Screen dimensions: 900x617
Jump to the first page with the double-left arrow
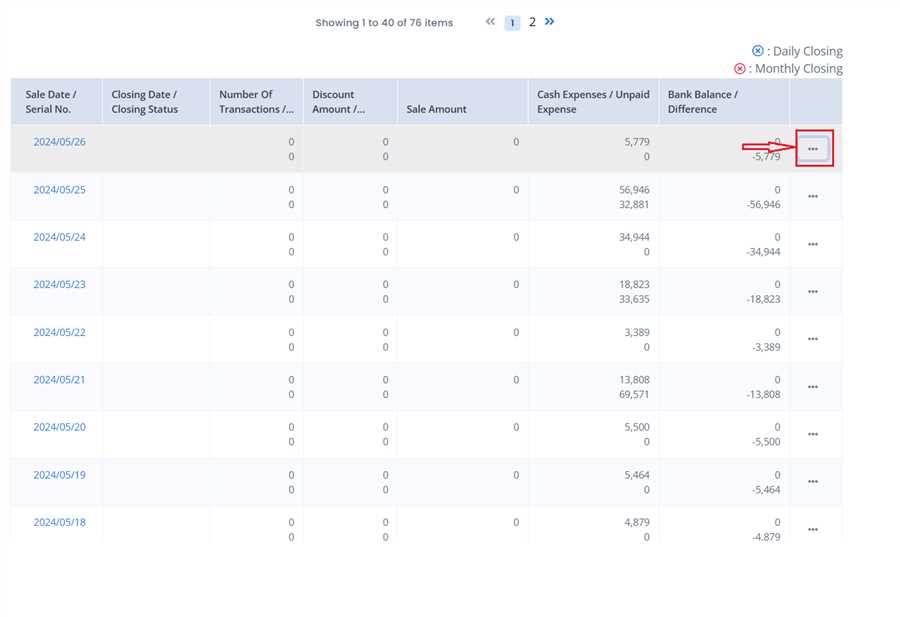pos(490,21)
